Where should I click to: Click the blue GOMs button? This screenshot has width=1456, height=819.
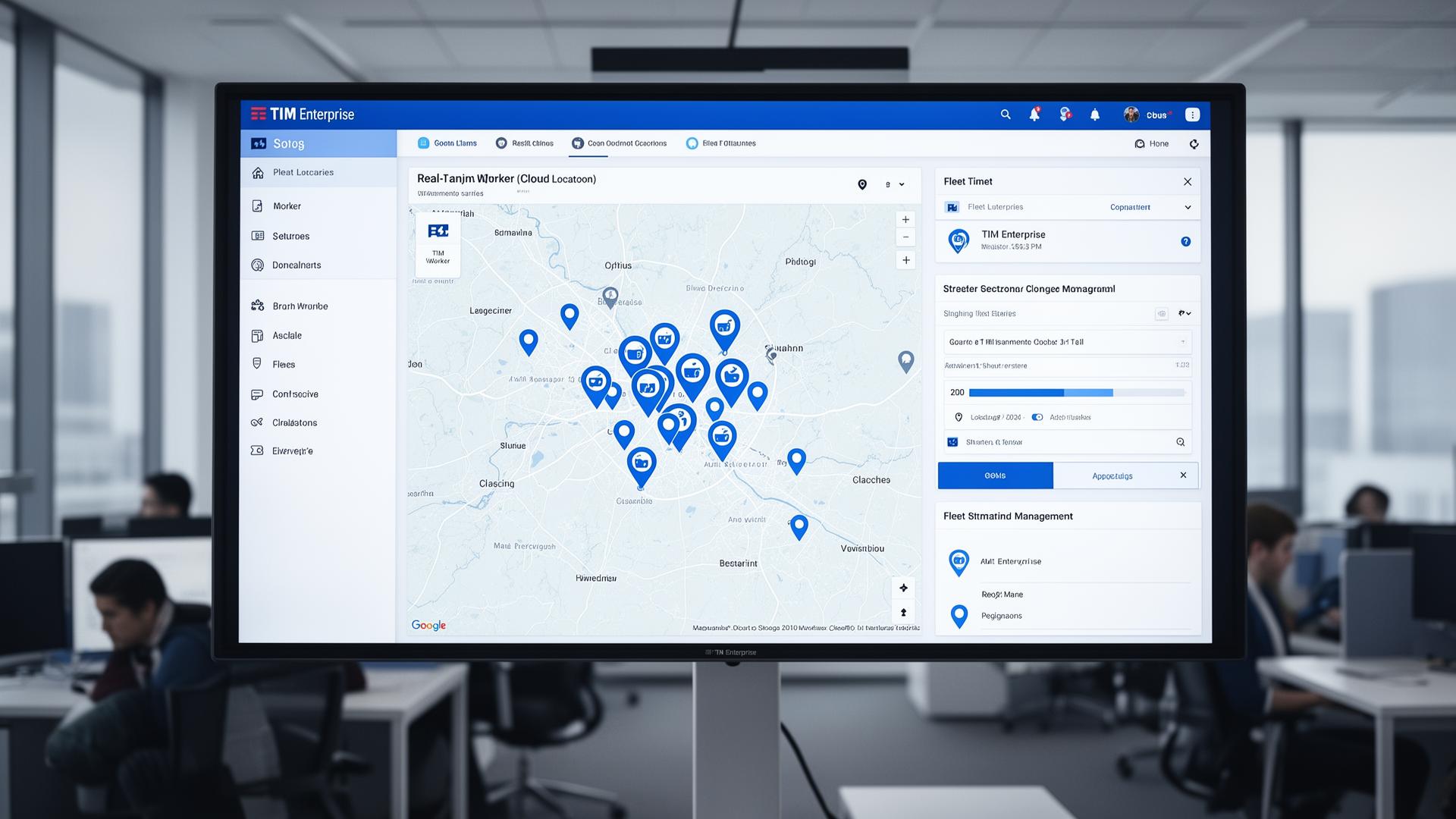[x=996, y=475]
